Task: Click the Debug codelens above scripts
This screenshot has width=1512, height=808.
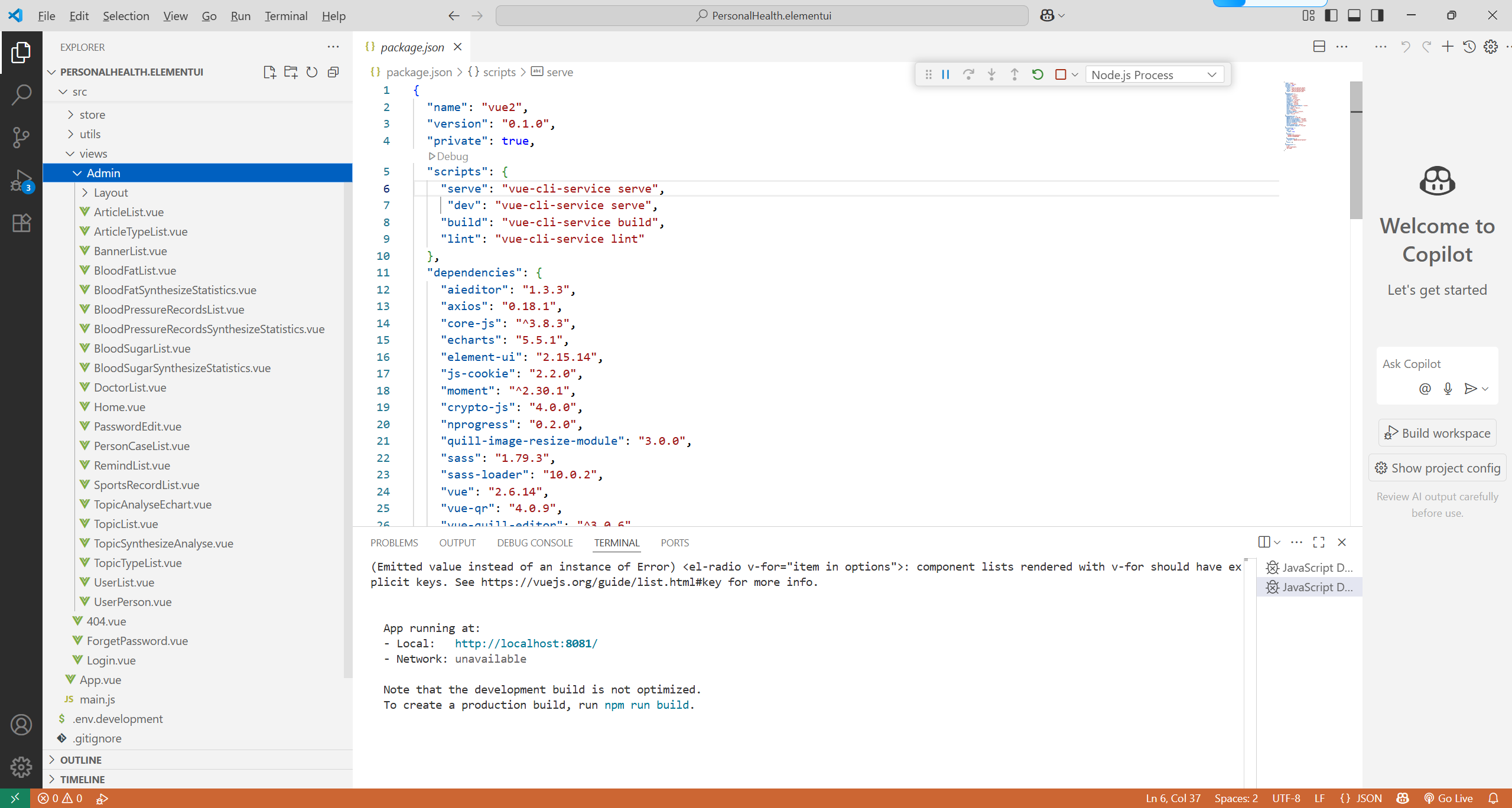Action: [448, 157]
